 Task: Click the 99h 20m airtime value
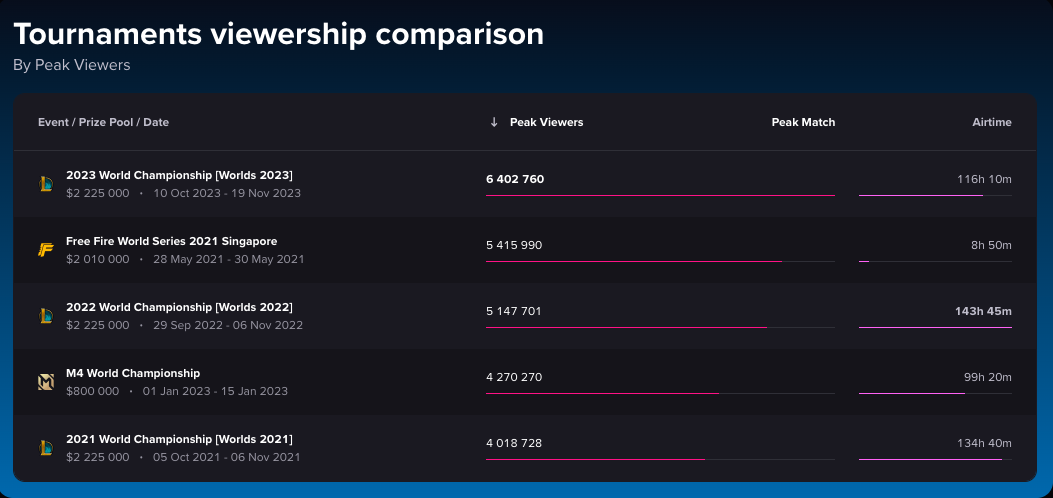click(988, 377)
